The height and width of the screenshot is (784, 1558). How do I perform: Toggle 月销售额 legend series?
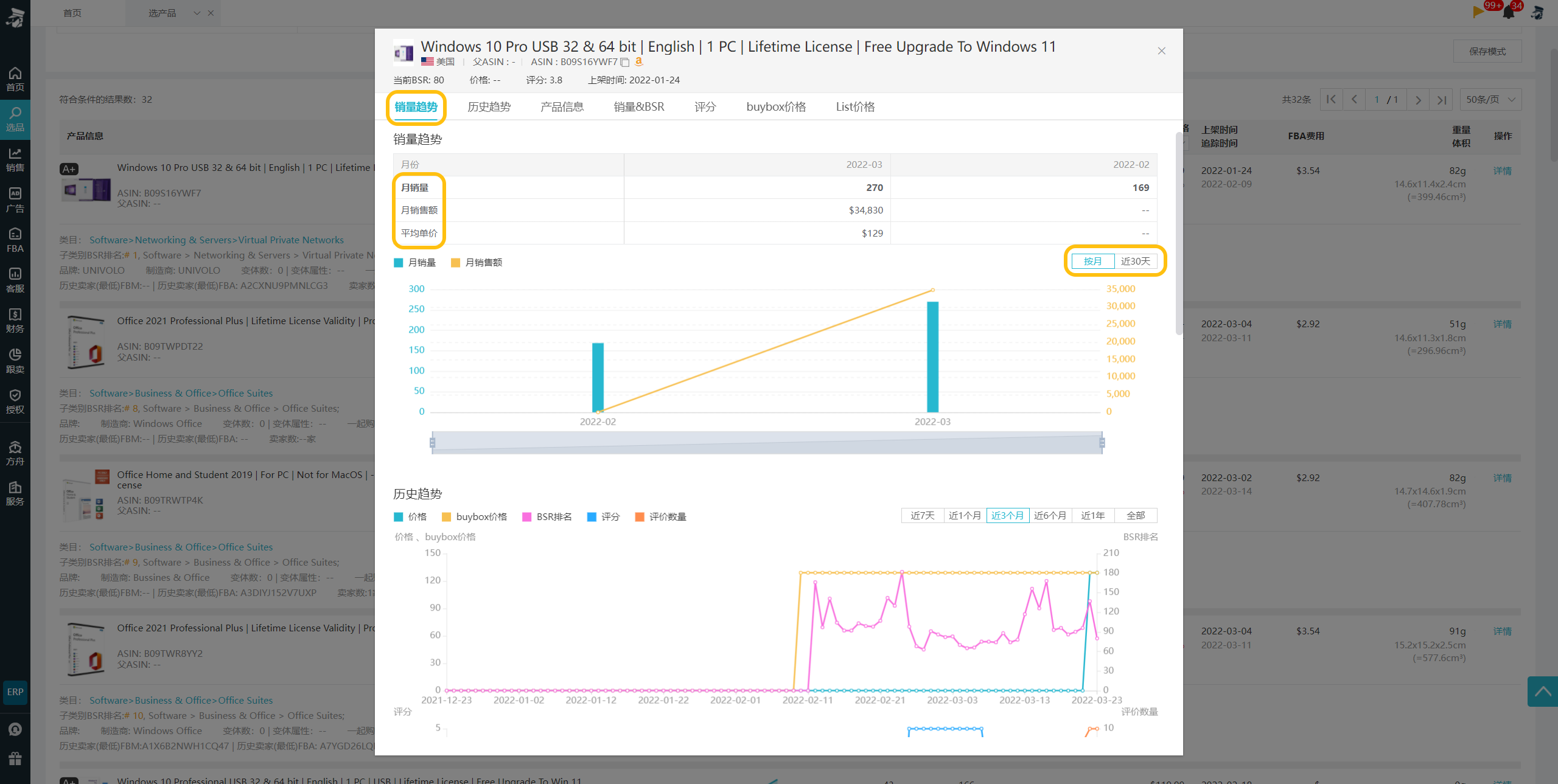pos(477,263)
